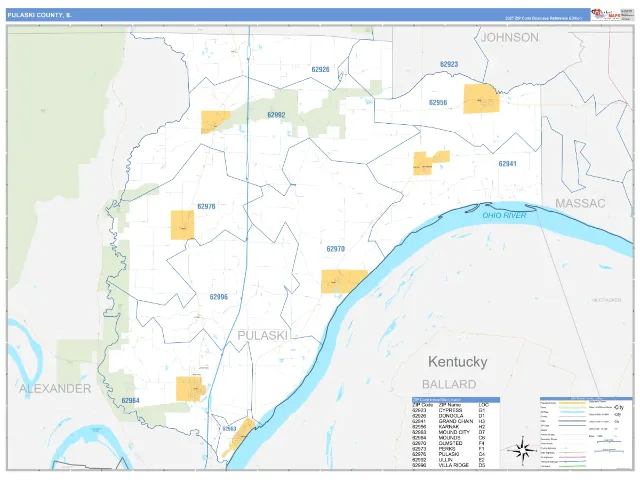Screen dimensions: 640x480
Task: Select ZIP code label 62996 on map
Action: (218, 297)
